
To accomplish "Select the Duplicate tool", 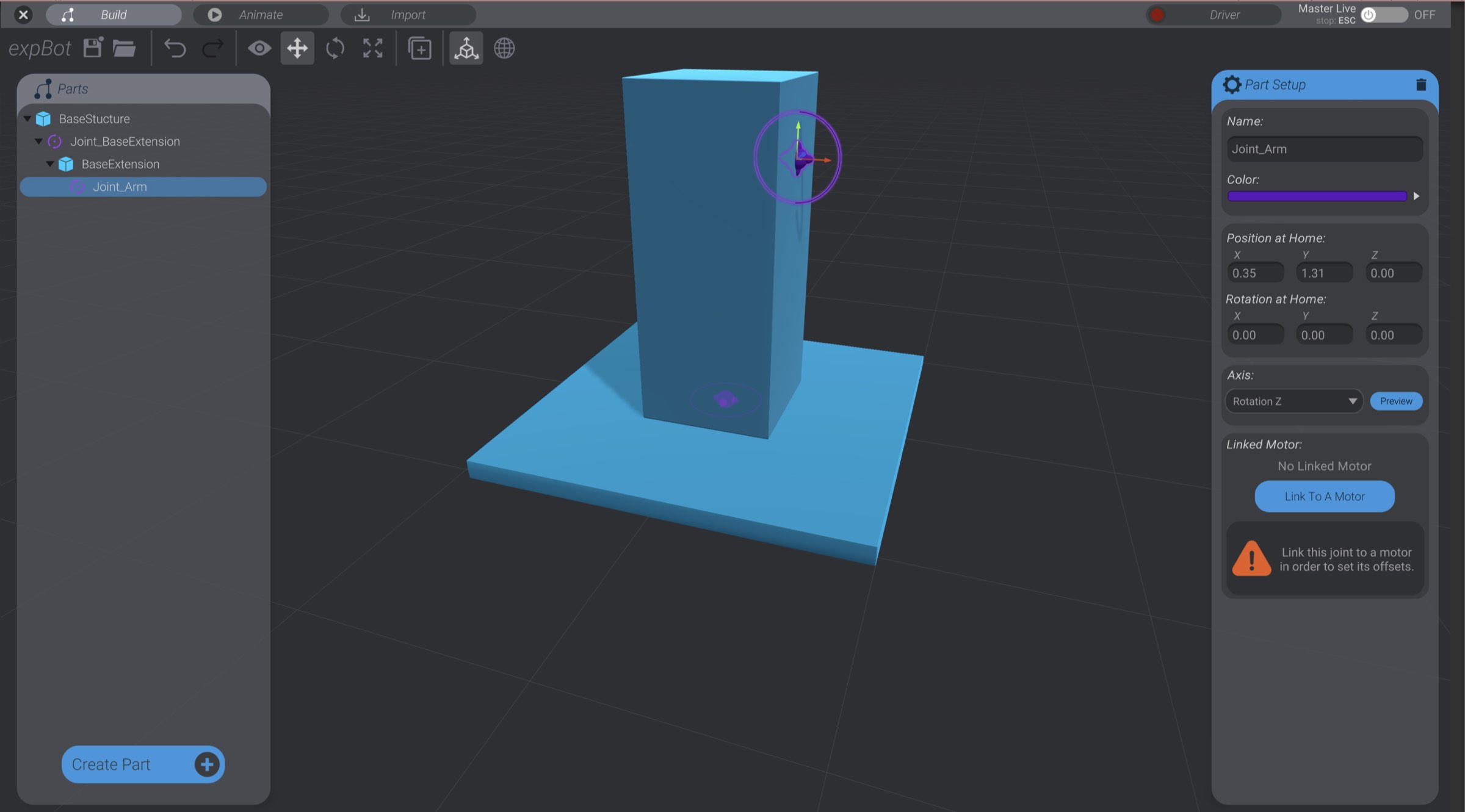I will 420,48.
